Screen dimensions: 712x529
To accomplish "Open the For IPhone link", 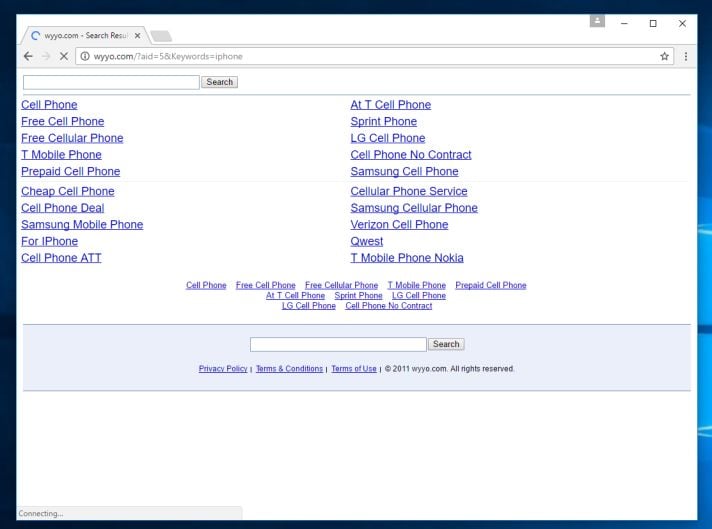I will 49,242.
